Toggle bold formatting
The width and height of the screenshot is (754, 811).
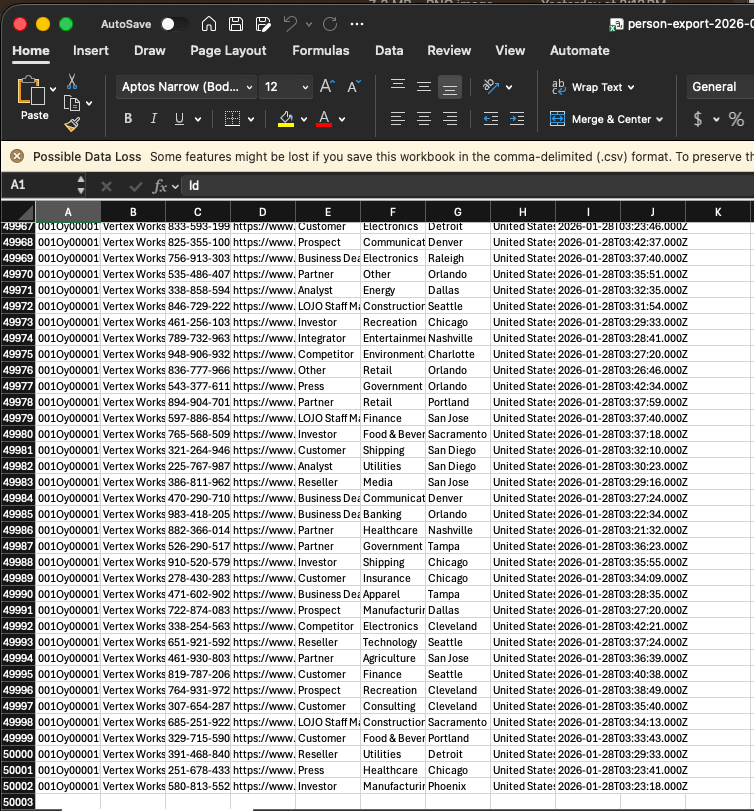click(x=128, y=119)
